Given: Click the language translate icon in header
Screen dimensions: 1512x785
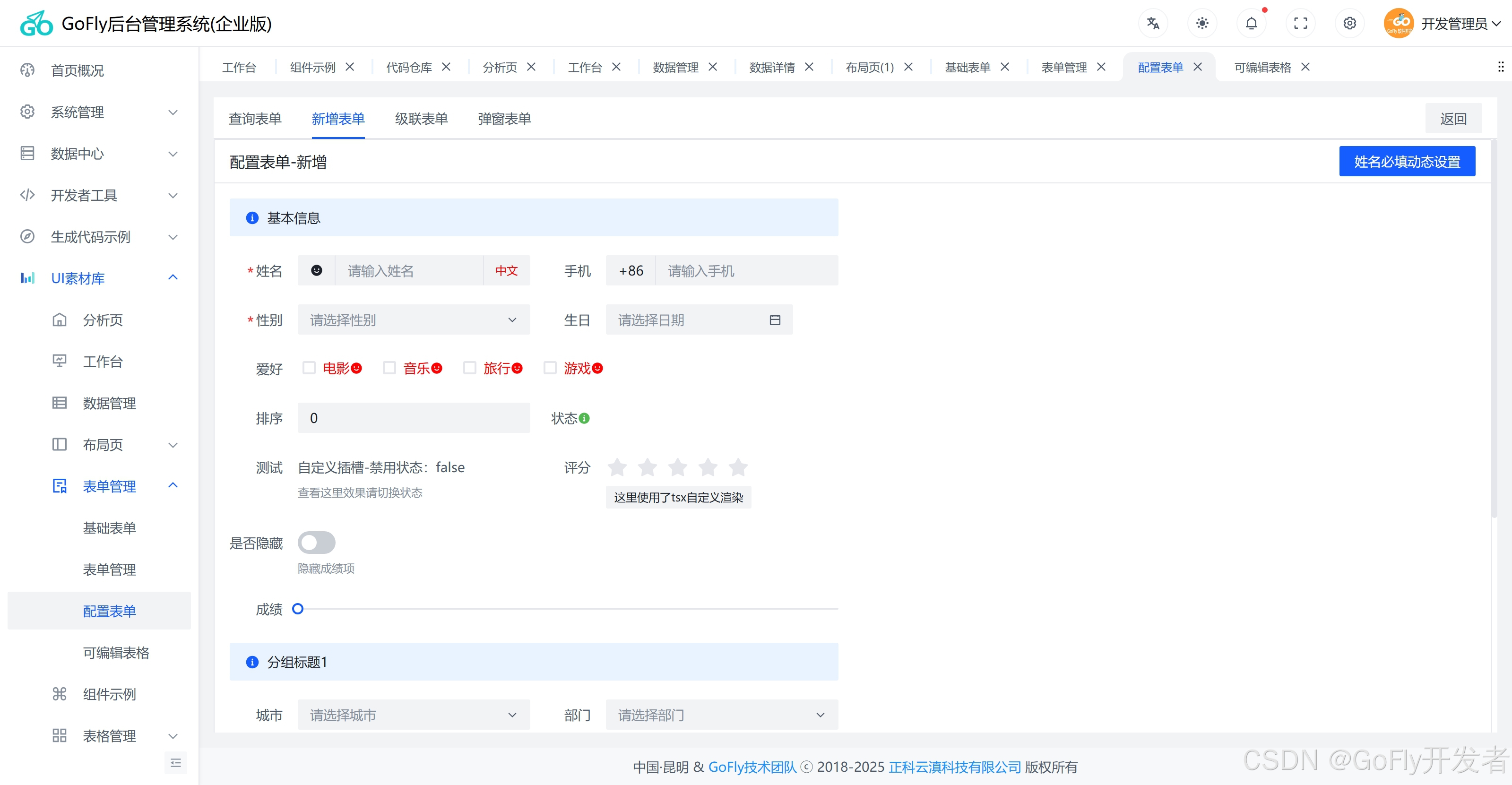Looking at the screenshot, I should [x=1153, y=24].
